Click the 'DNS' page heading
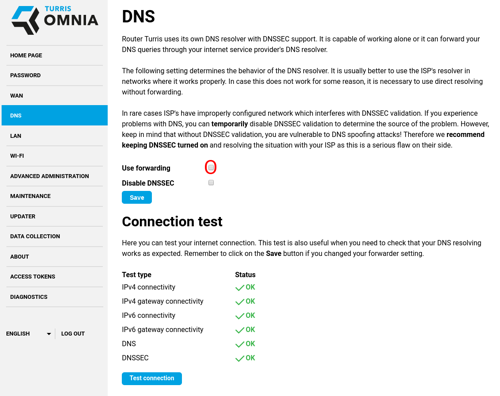Screen dimensions: 500x396 coord(138,16)
